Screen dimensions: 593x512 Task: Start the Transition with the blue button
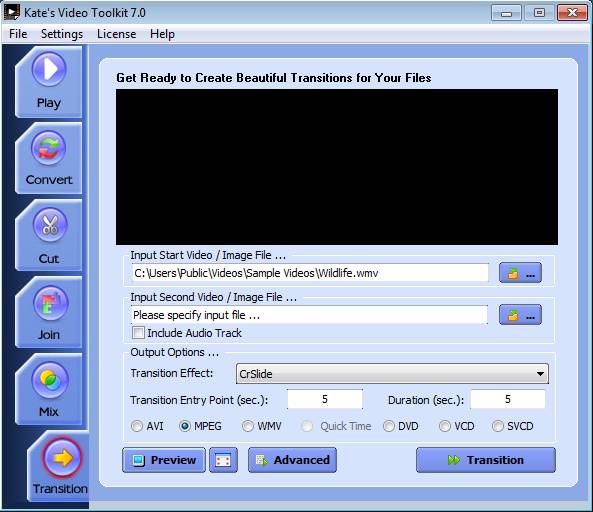(x=486, y=460)
